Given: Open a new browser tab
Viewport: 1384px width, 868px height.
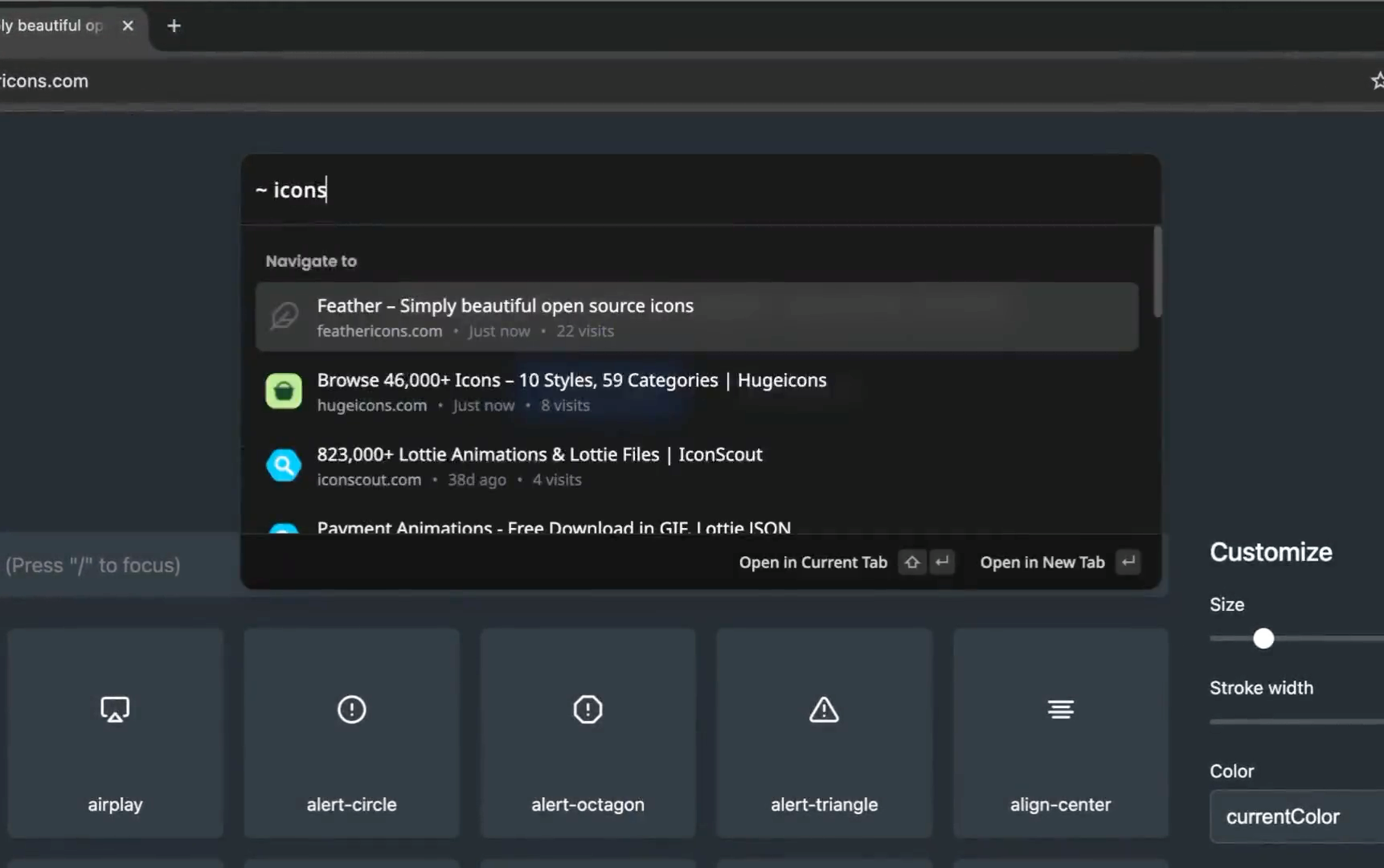Looking at the screenshot, I should (x=174, y=26).
